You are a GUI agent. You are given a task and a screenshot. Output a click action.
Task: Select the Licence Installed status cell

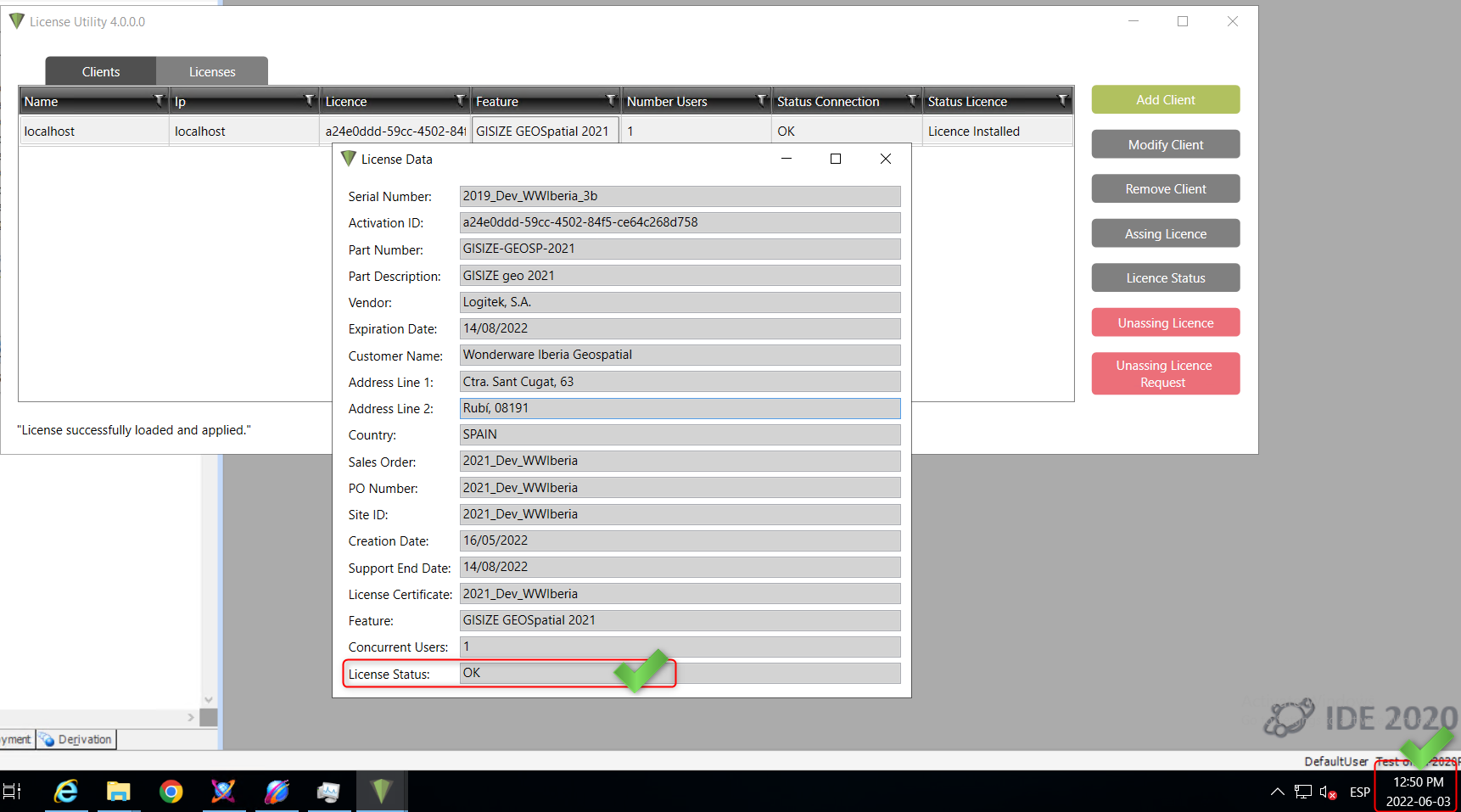tap(998, 131)
